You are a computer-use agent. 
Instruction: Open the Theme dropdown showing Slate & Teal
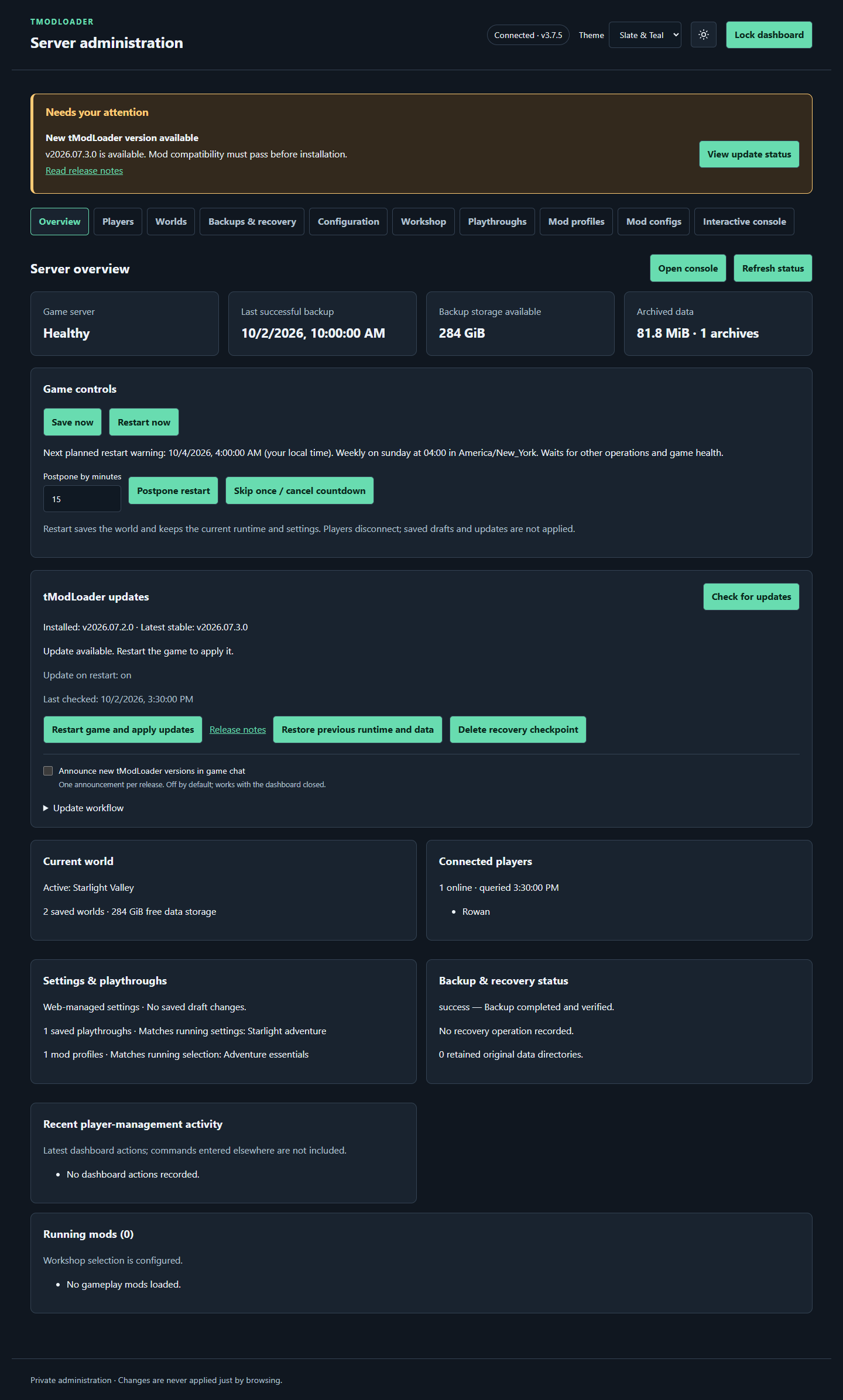(645, 35)
